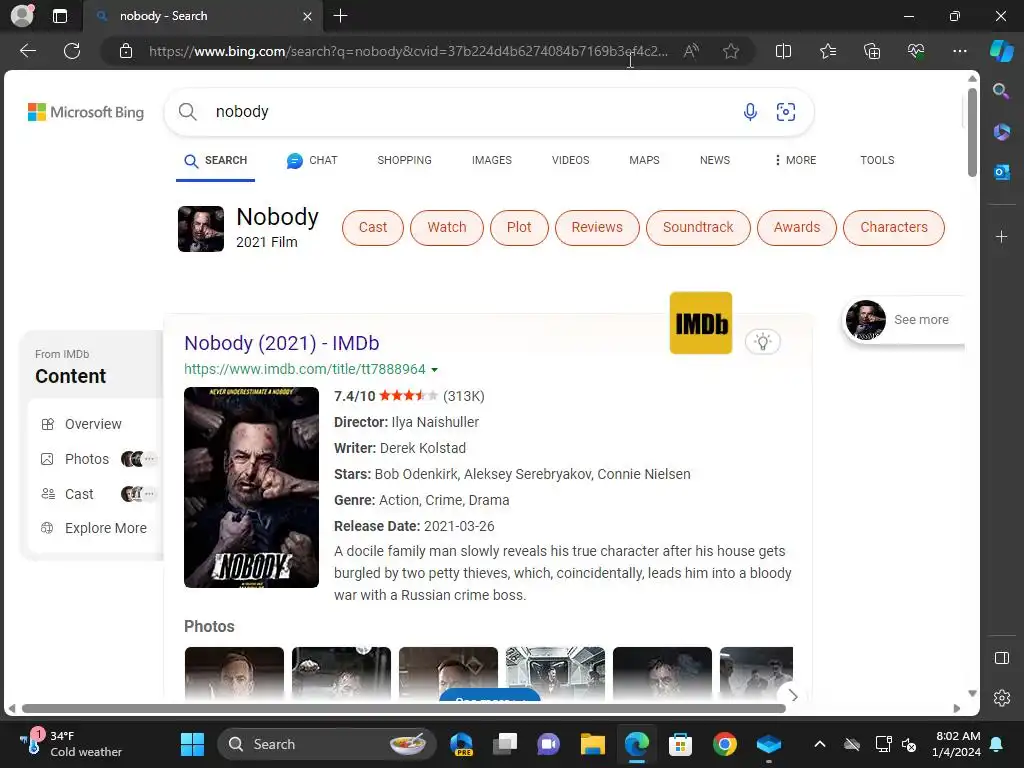Click the Reviews pill button
The height and width of the screenshot is (768, 1024).
(x=597, y=227)
